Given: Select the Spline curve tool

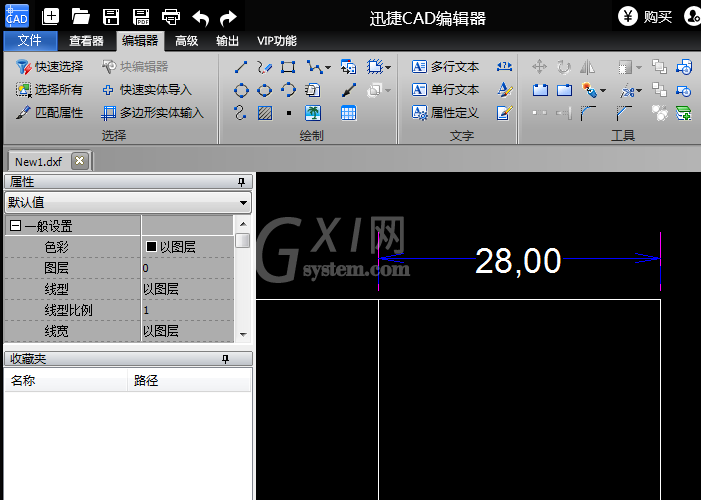Looking at the screenshot, I should pyautogui.click(x=240, y=113).
